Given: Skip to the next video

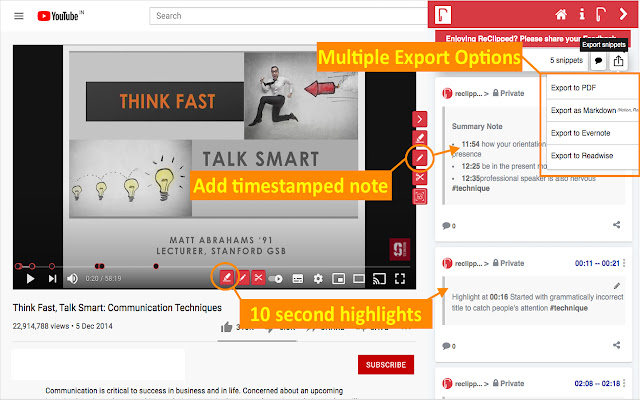Looking at the screenshot, I should point(52,278).
